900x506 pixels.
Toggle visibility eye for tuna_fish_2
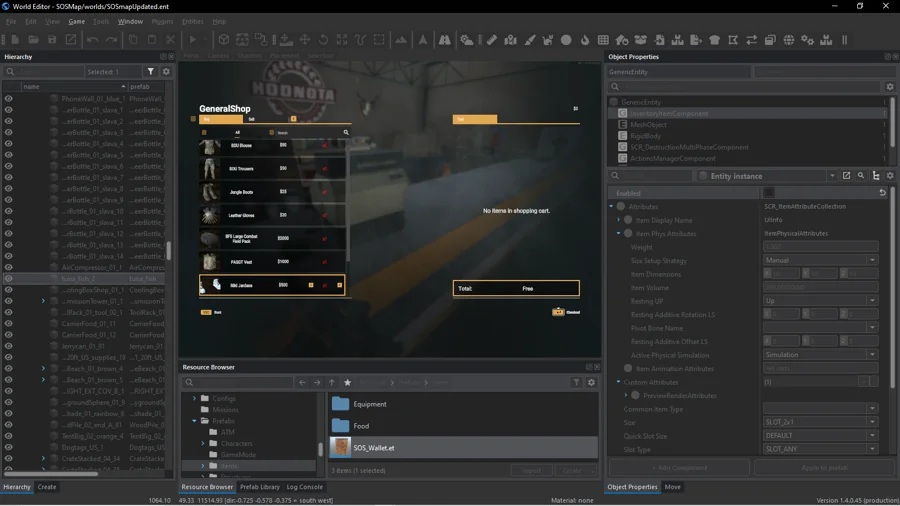pyautogui.click(x=9, y=278)
